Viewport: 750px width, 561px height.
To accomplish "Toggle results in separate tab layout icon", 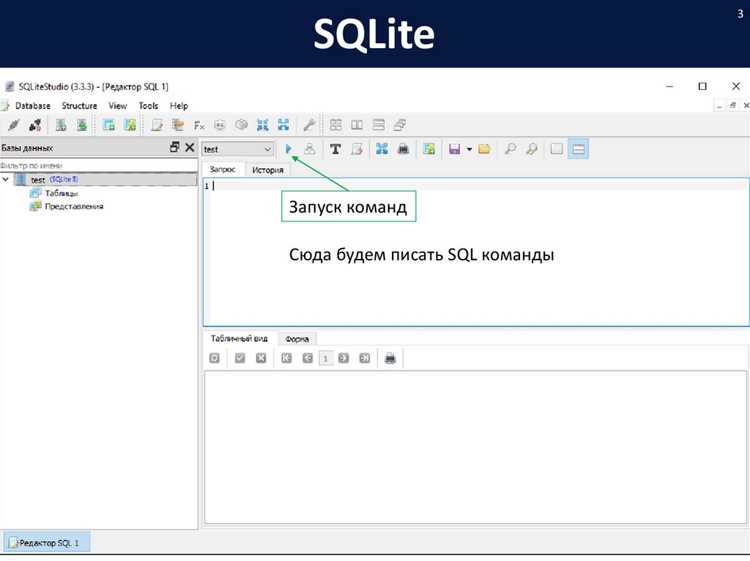I will (556, 149).
